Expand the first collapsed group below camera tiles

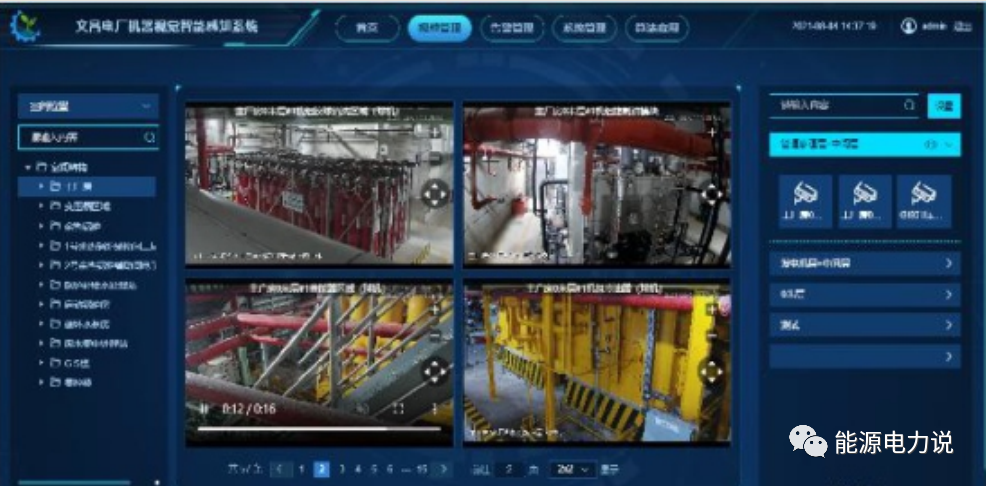pyautogui.click(x=865, y=263)
